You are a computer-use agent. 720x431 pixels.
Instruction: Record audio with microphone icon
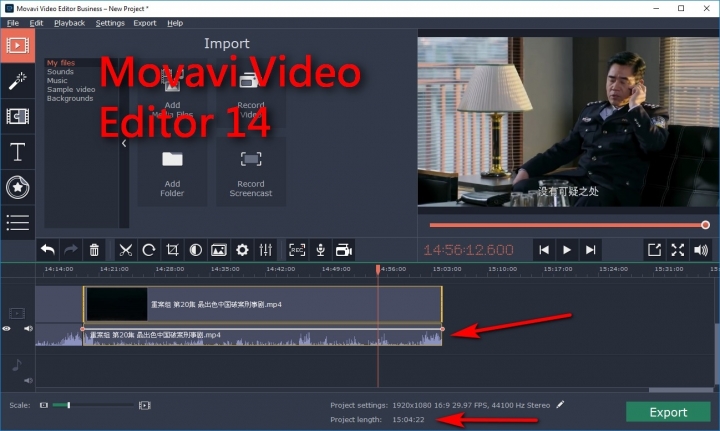(x=321, y=250)
